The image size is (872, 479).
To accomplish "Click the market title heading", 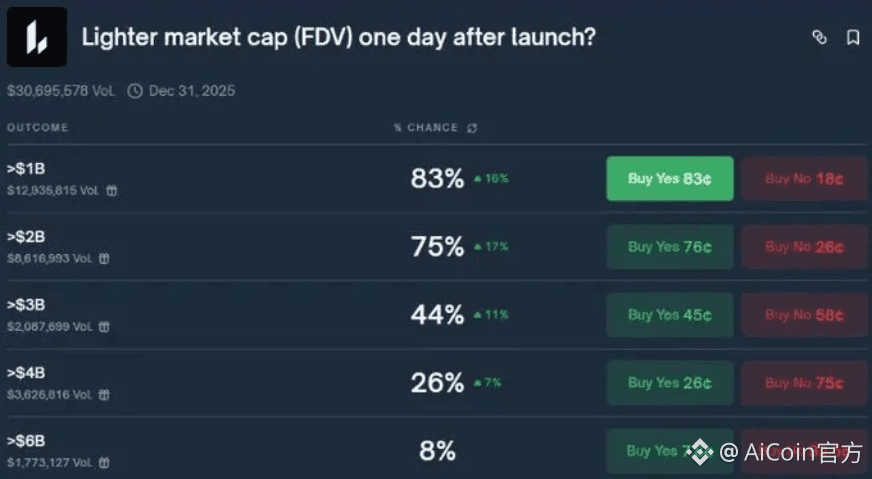I will 338,38.
